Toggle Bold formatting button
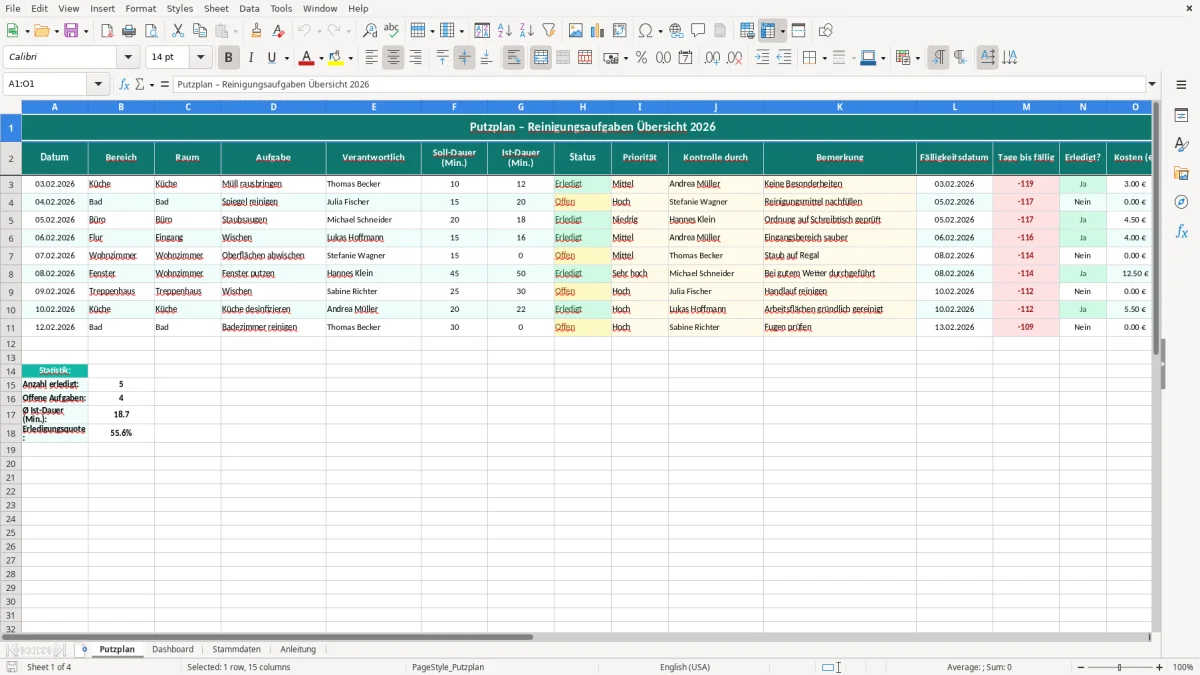1200x675 pixels. (229, 58)
